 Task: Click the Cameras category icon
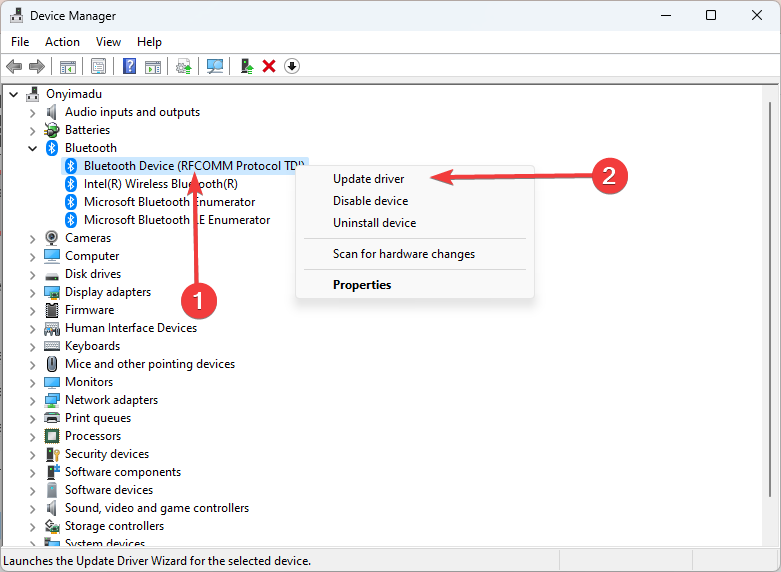[x=52, y=238]
